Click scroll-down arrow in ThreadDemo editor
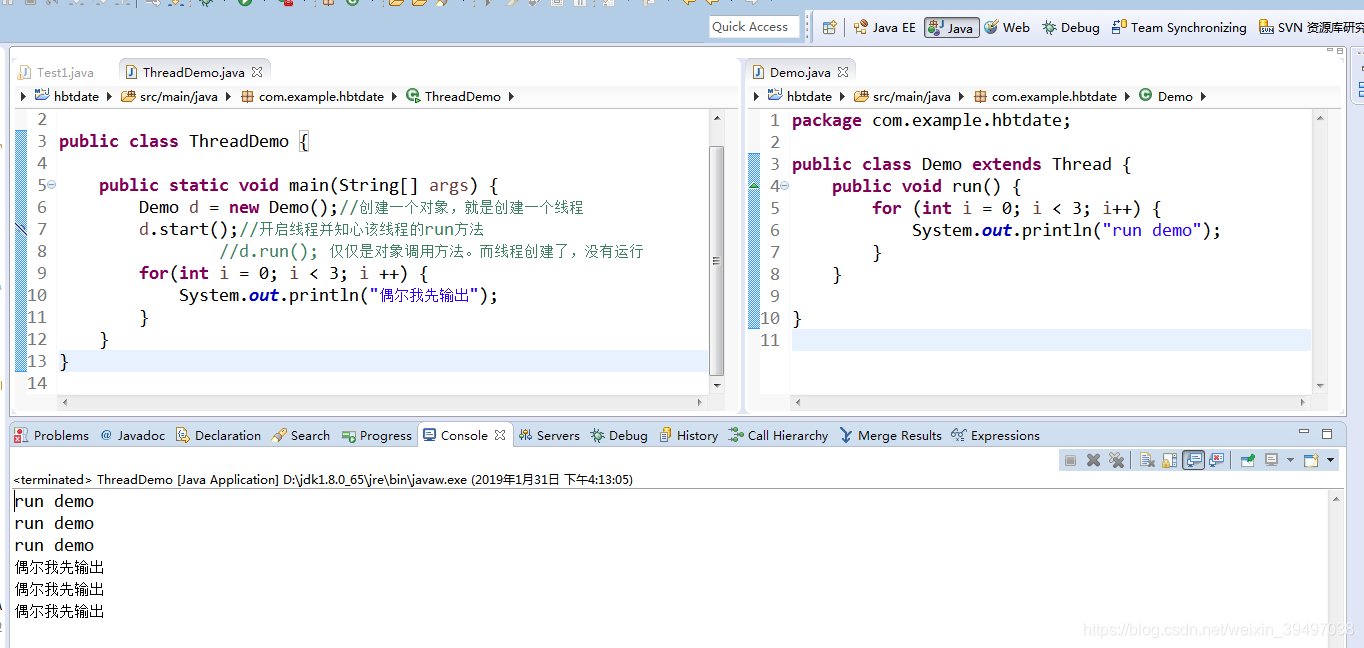Image resolution: width=1364 pixels, height=648 pixels. [x=716, y=384]
